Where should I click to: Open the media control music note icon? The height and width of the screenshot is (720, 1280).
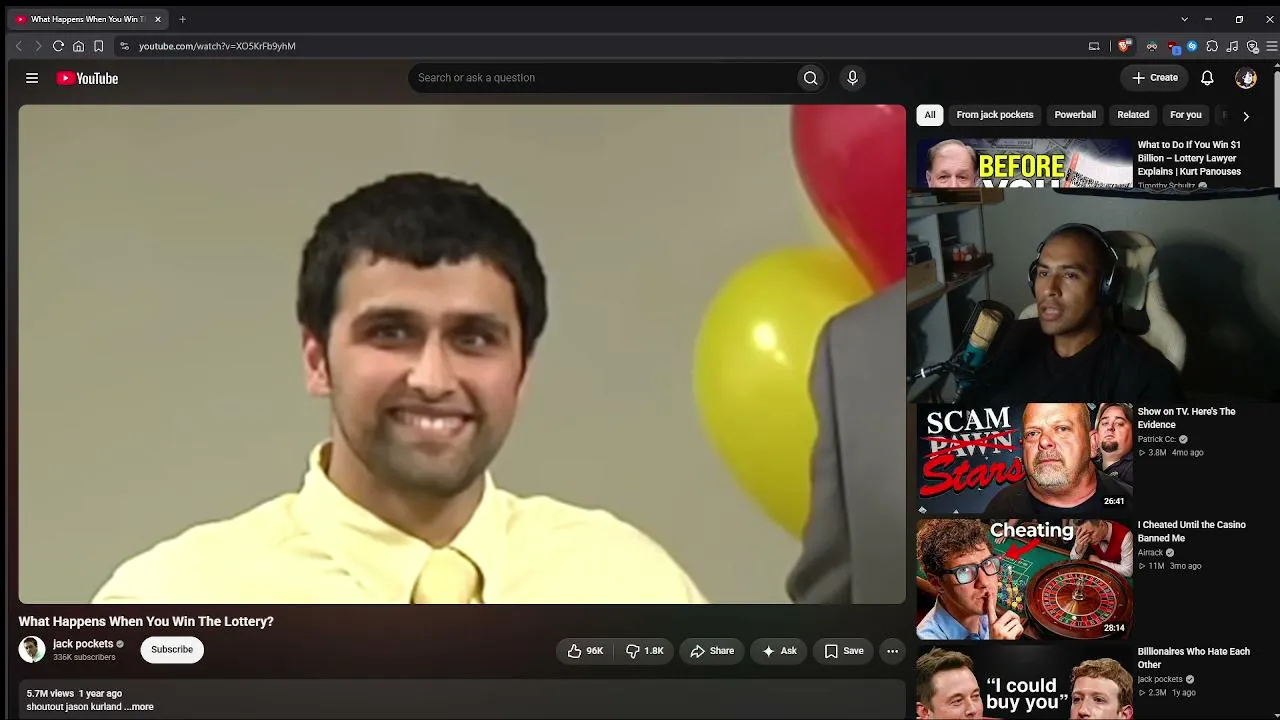click(1232, 46)
